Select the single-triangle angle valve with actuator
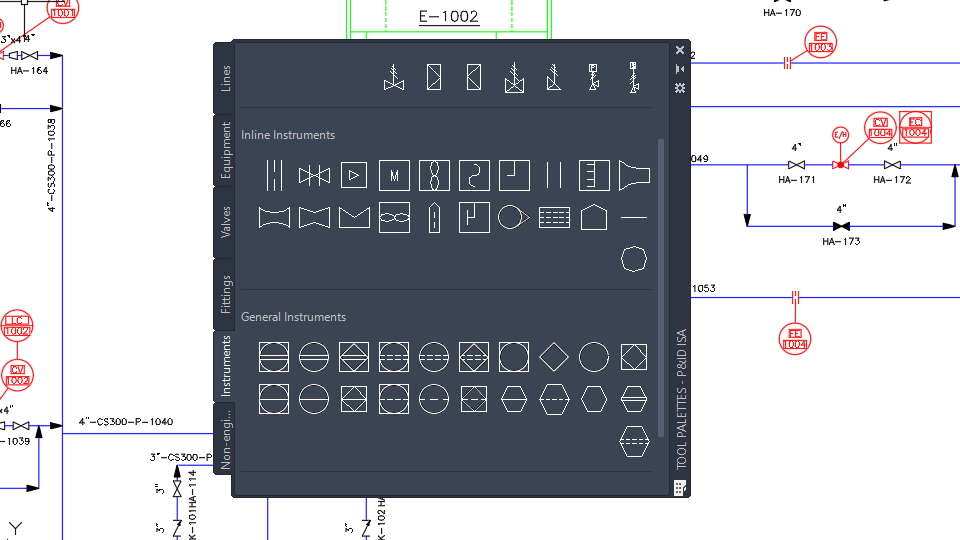 [x=553, y=77]
